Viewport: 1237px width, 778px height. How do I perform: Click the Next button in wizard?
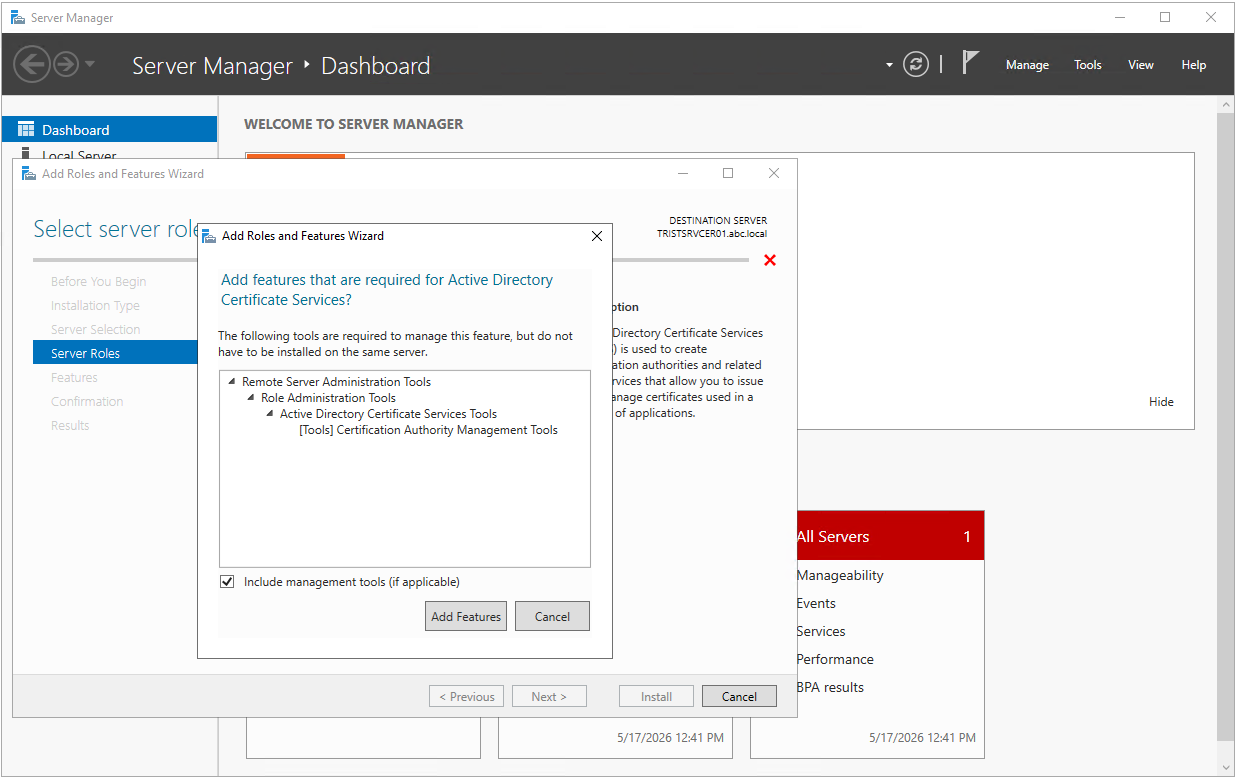(549, 696)
